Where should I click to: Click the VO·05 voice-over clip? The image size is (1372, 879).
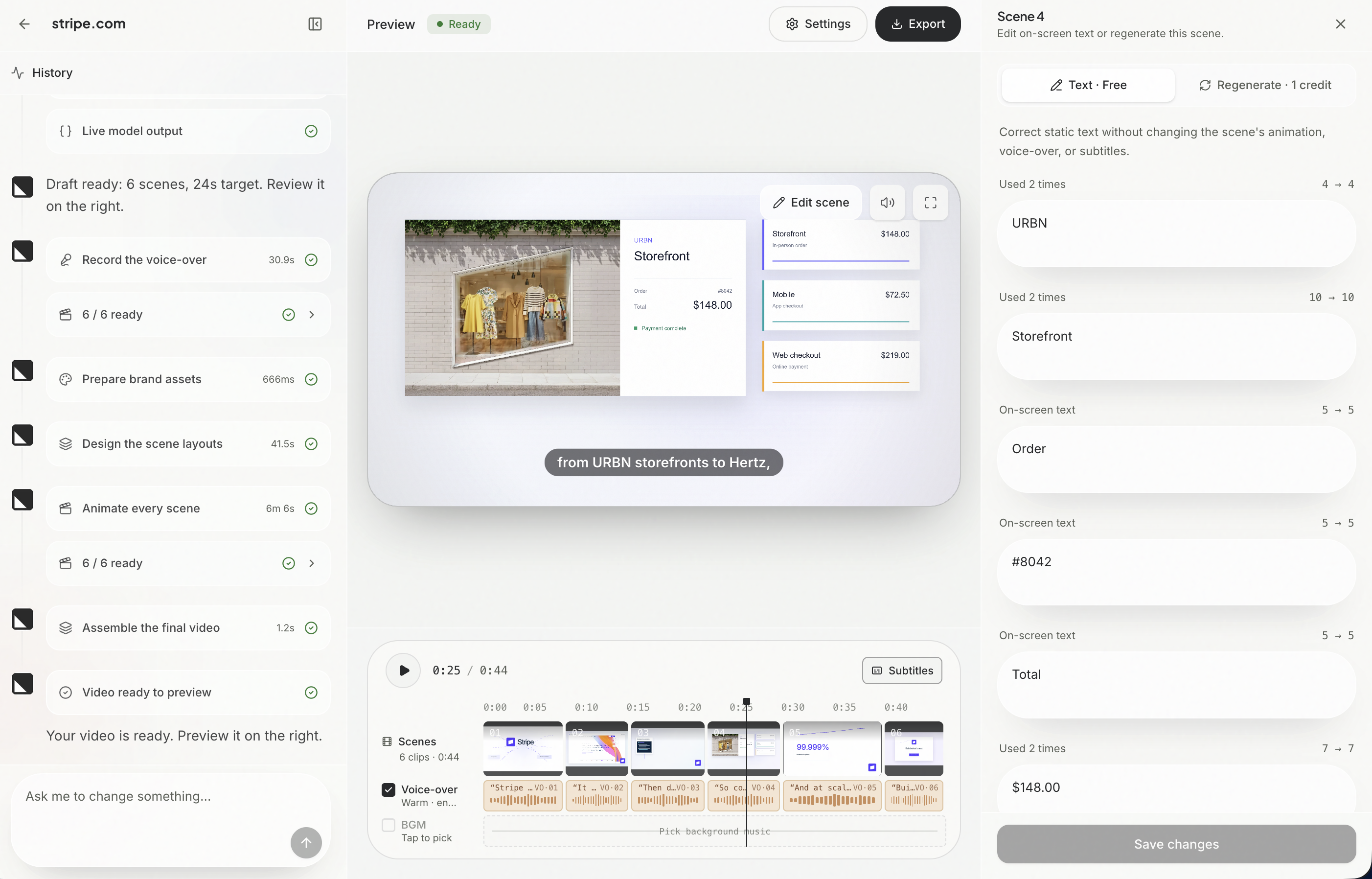tap(832, 796)
